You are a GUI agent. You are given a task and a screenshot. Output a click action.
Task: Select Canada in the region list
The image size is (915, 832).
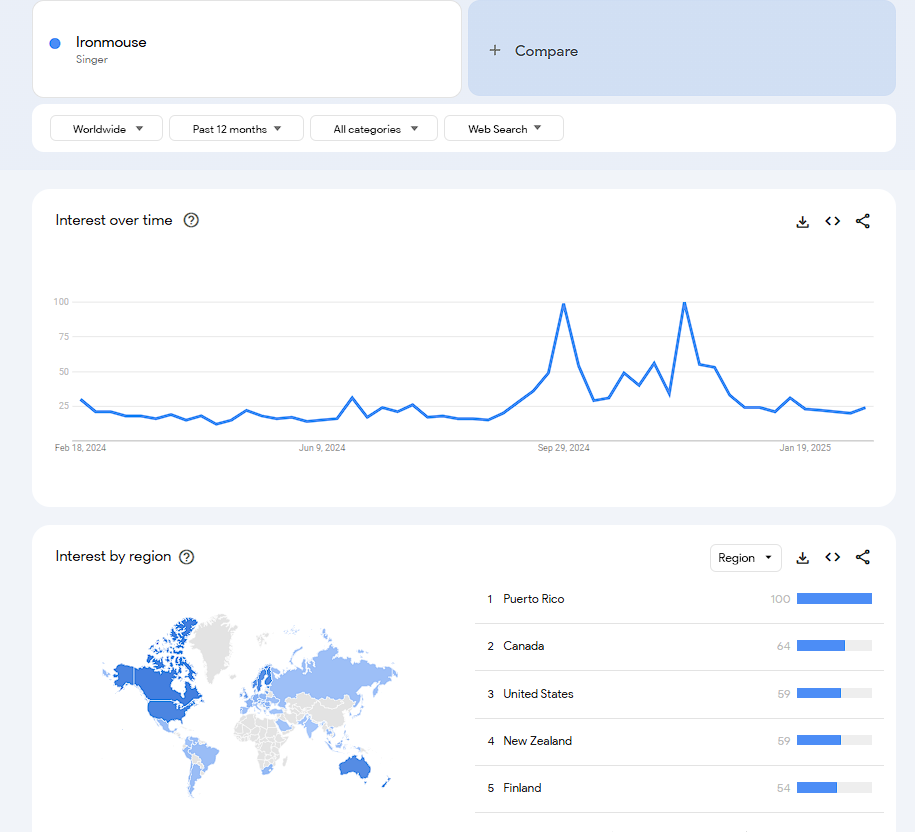[524, 646]
